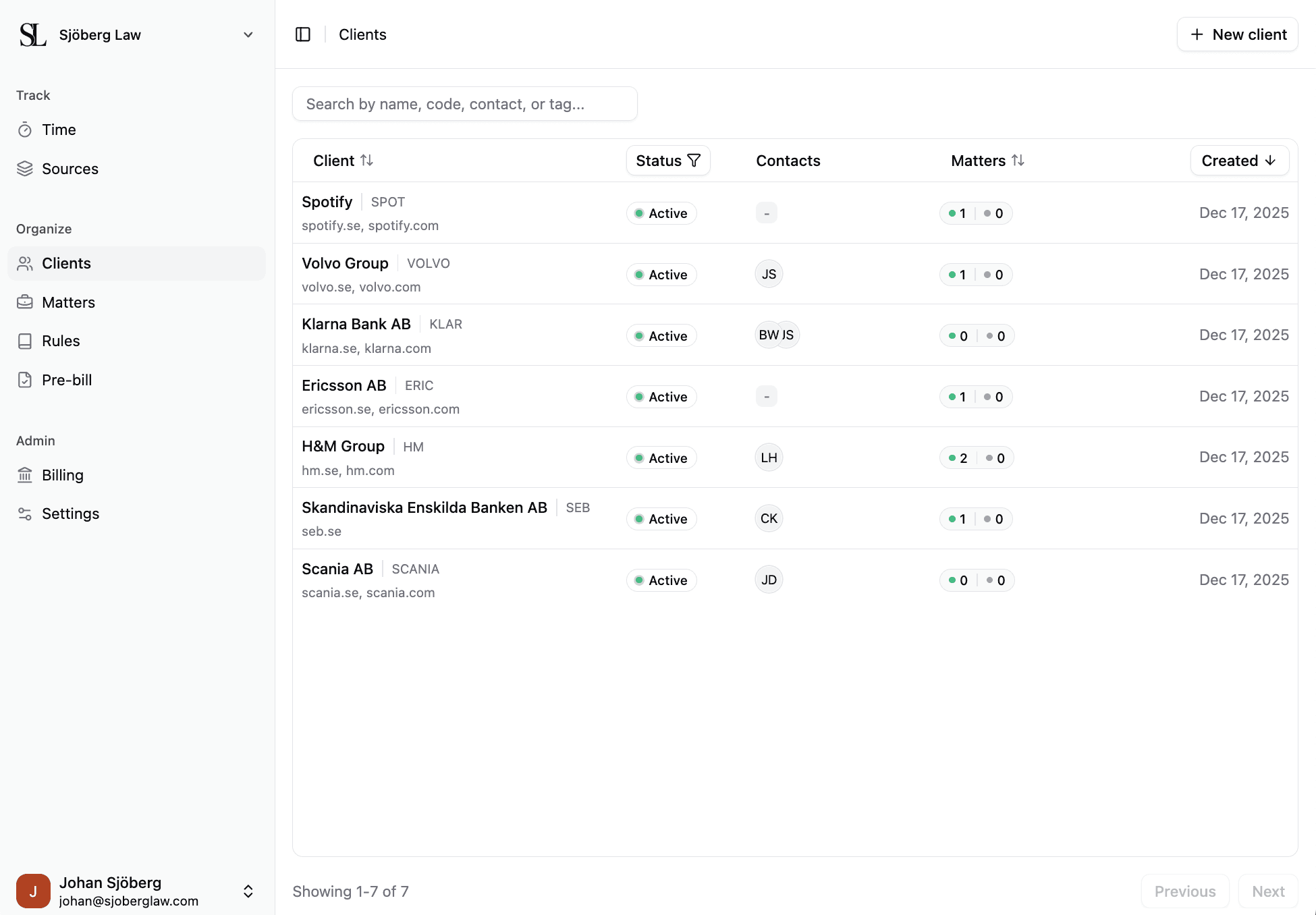Click the LH contact avatar for H&M Group

pyautogui.click(x=769, y=457)
